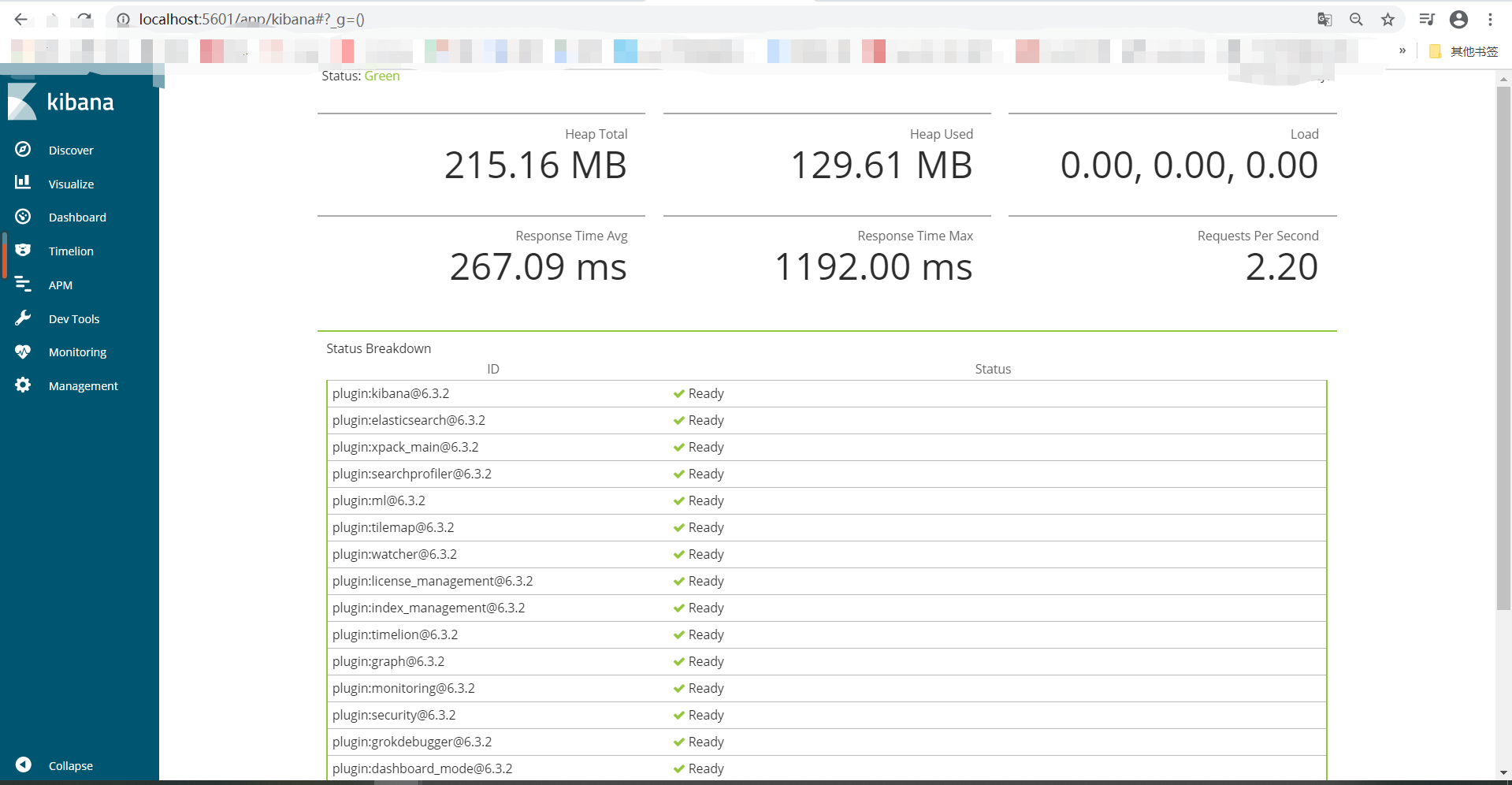The height and width of the screenshot is (785, 1512).
Task: Open the browser profile avatar
Action: pyautogui.click(x=1458, y=19)
